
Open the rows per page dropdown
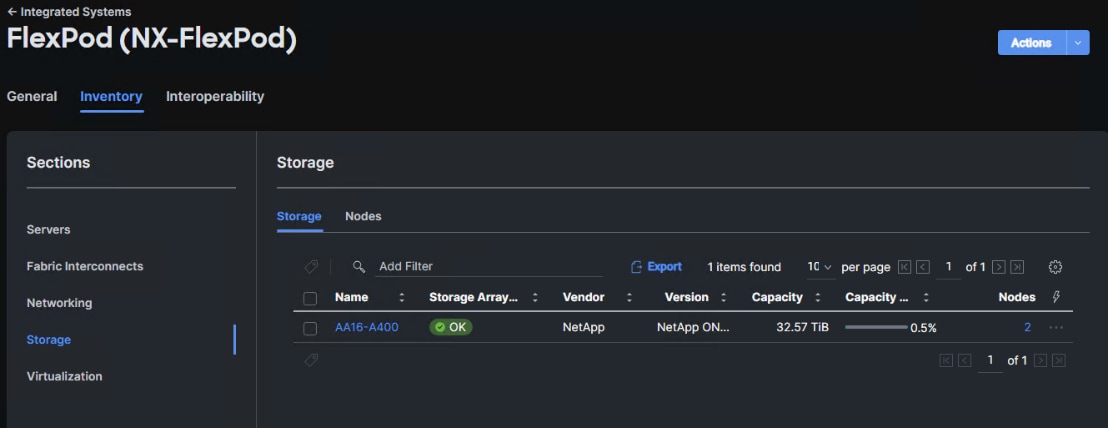(x=819, y=267)
